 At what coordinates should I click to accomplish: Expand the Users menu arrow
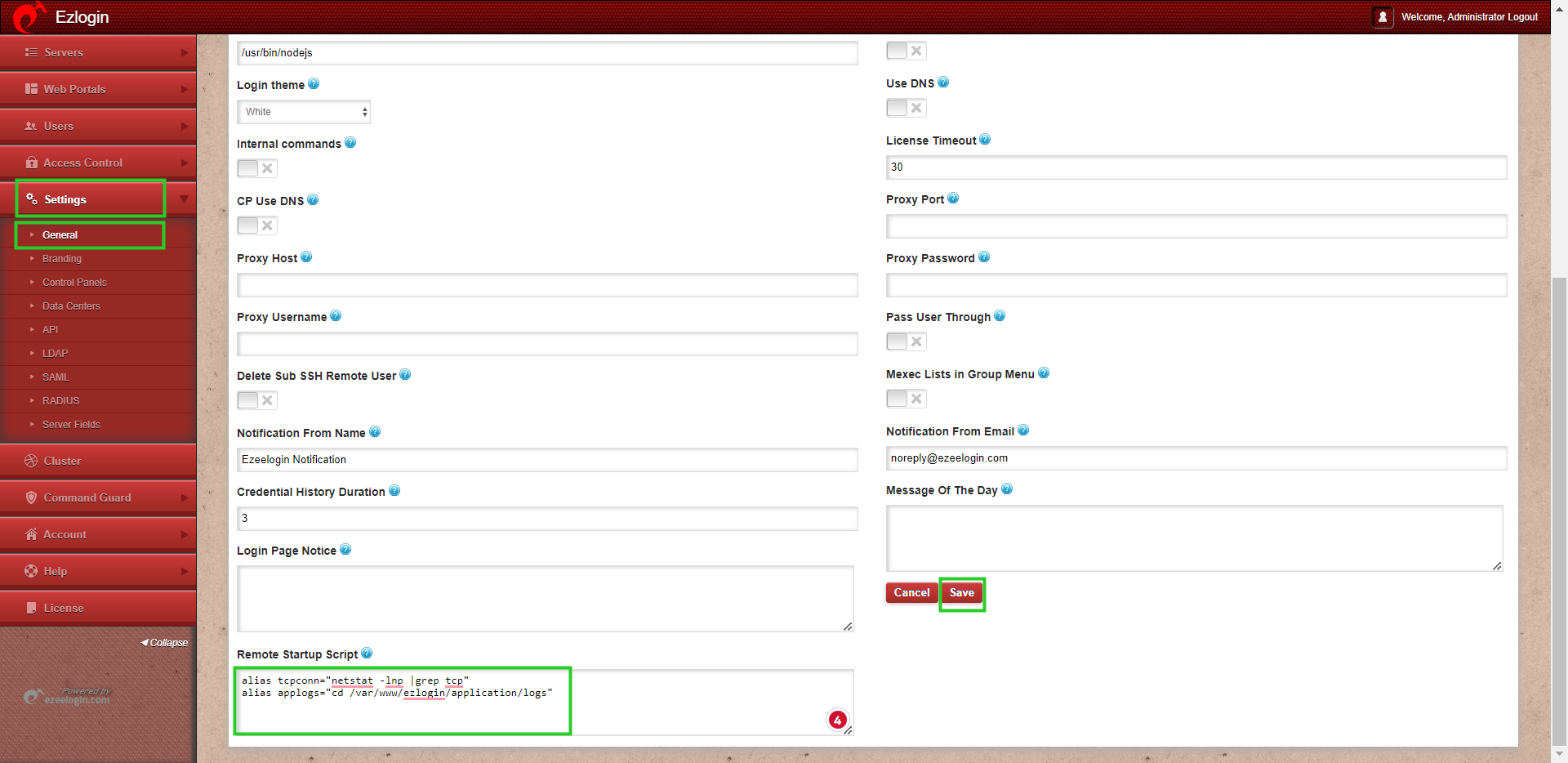click(x=184, y=126)
